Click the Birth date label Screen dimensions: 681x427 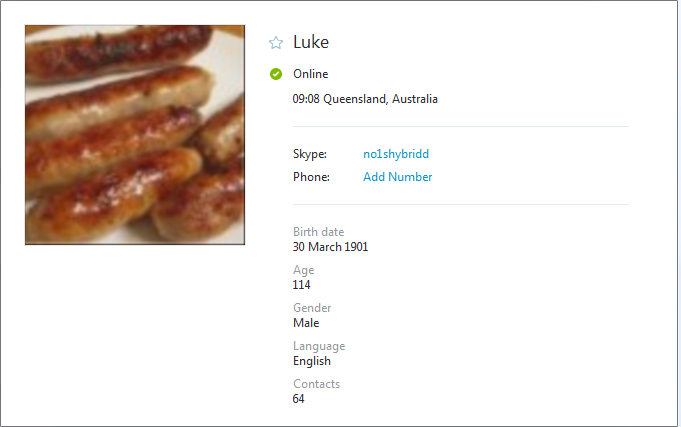pyautogui.click(x=318, y=232)
